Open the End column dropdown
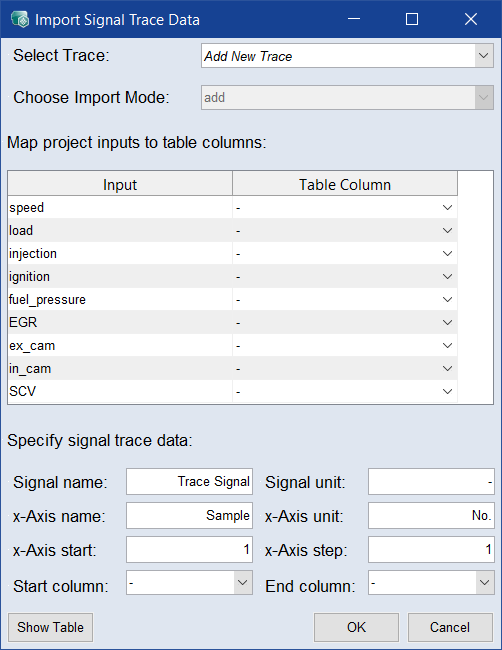 pyautogui.click(x=431, y=582)
